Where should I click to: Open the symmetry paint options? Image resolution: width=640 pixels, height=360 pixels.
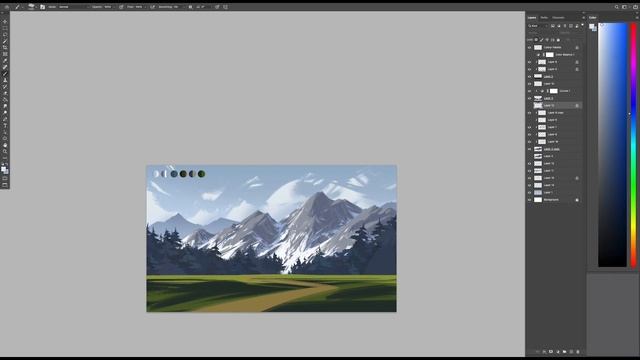tap(225, 7)
